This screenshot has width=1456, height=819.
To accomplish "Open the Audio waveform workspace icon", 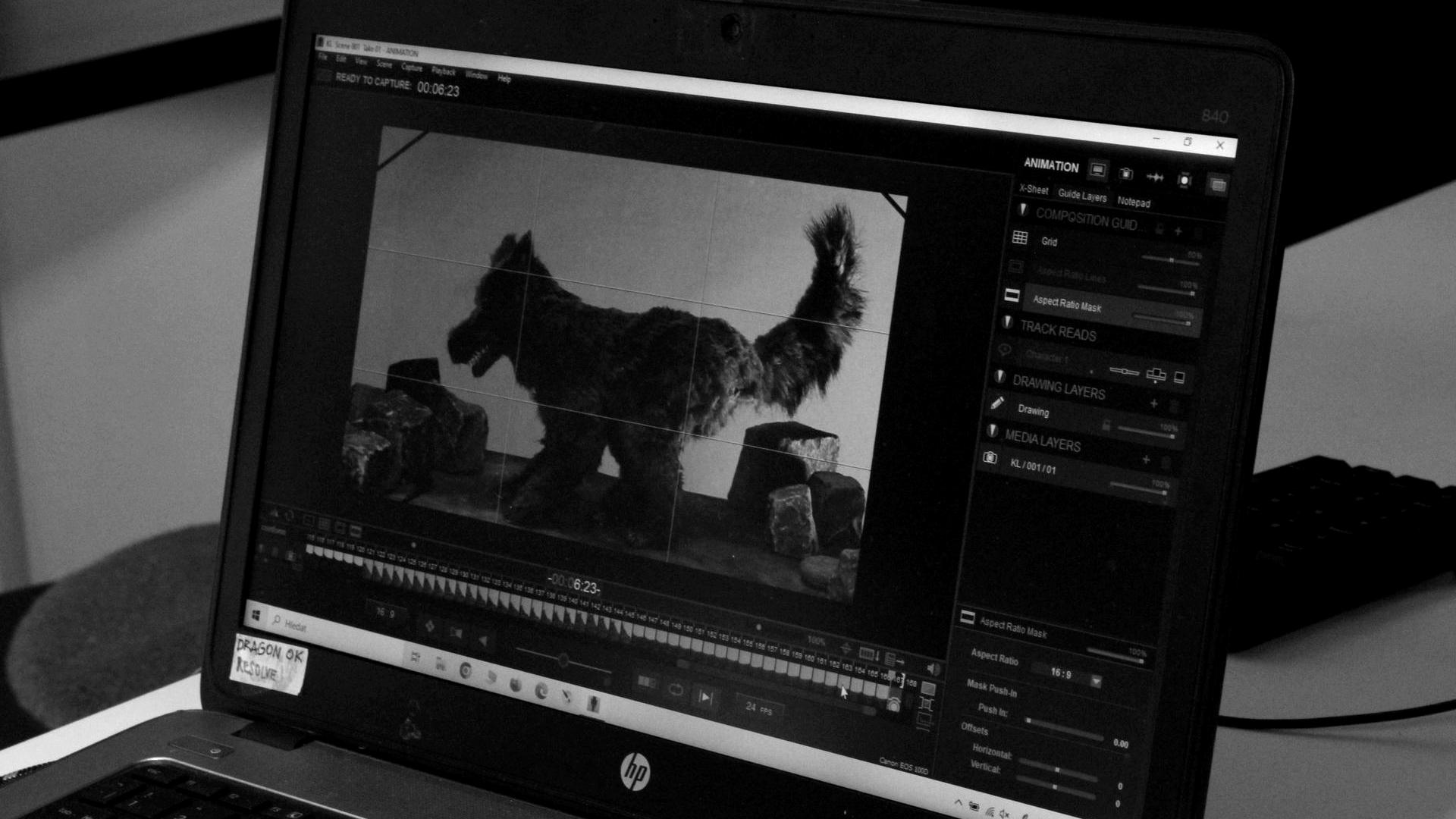I will (1155, 177).
